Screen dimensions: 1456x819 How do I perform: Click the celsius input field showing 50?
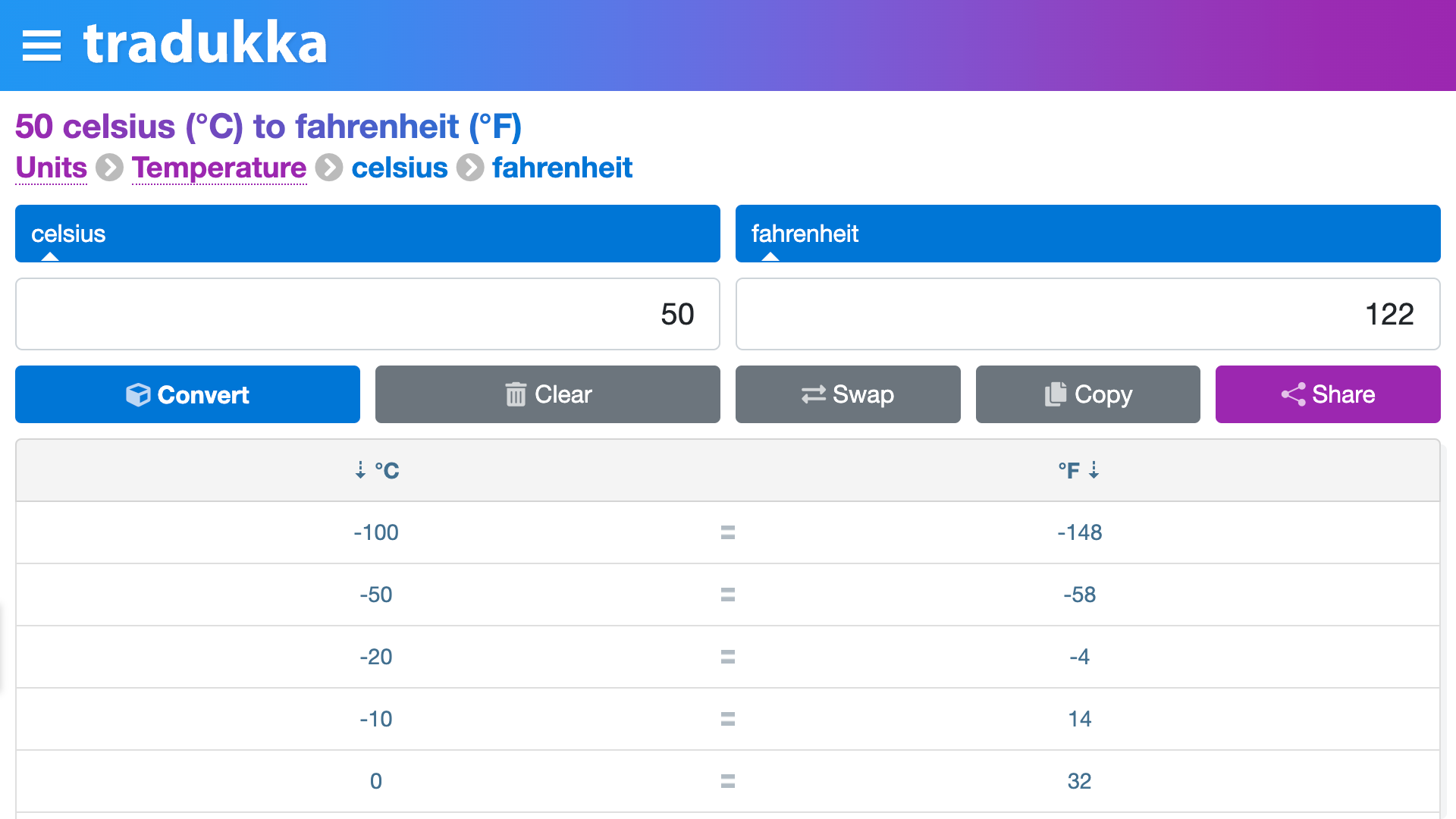(368, 314)
